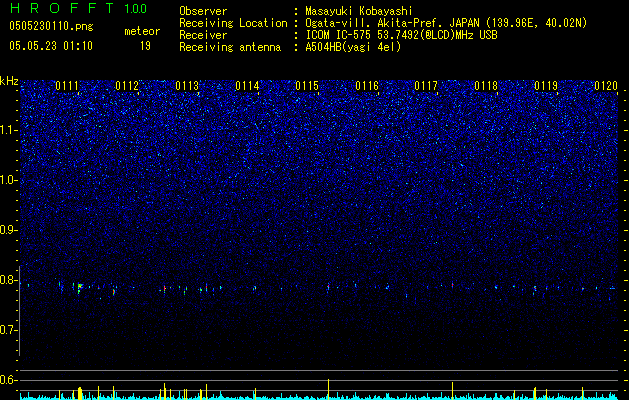Click time marker 0119

coord(546,86)
